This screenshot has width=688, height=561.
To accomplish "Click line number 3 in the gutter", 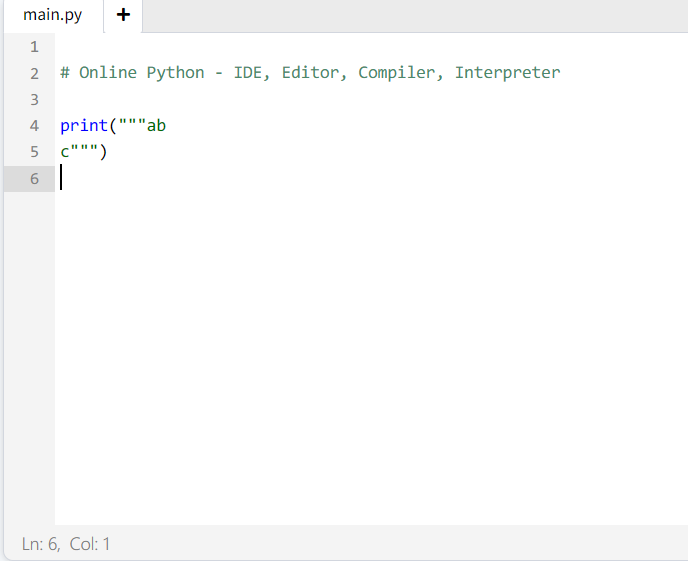I will tap(34, 100).
